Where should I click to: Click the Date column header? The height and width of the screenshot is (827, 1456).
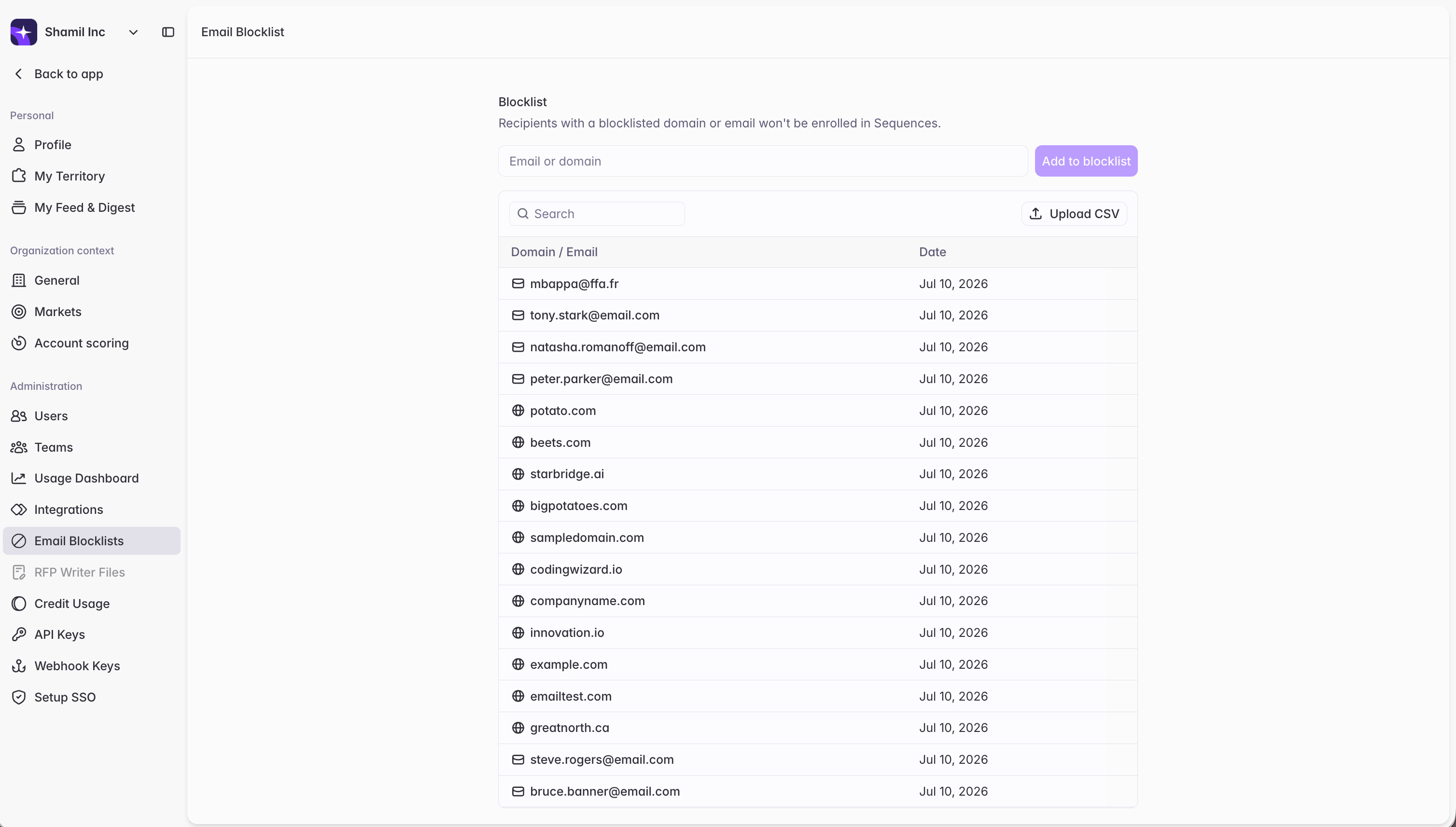point(933,251)
